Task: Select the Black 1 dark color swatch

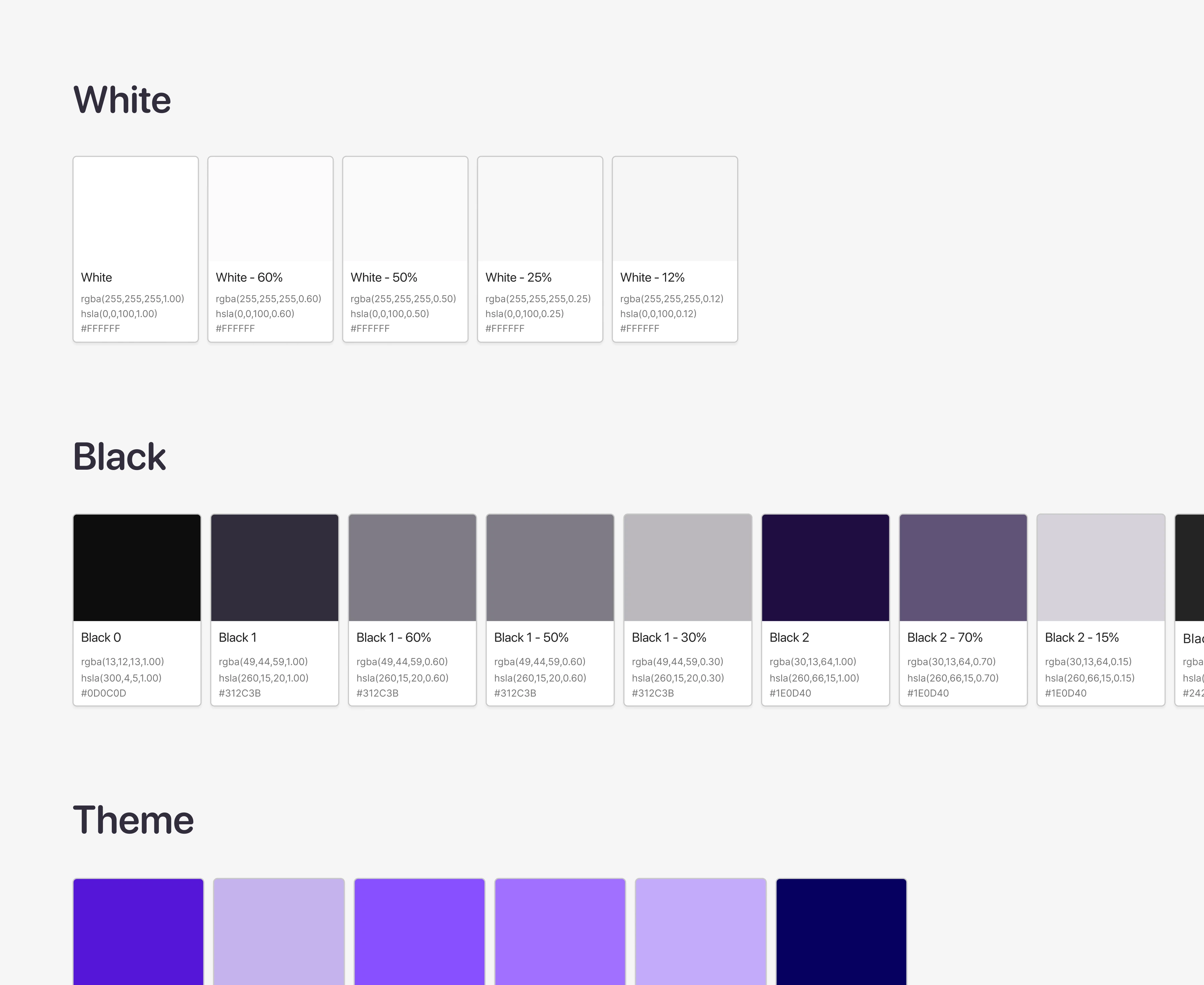Action: click(274, 568)
